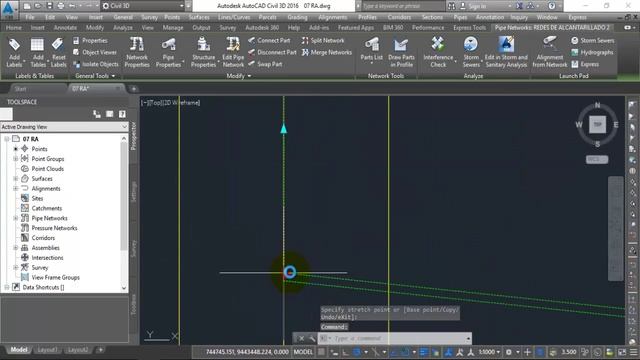The image size is (640, 360).
Task: Open the Corridors menu
Action: pyautogui.click(x=399, y=17)
